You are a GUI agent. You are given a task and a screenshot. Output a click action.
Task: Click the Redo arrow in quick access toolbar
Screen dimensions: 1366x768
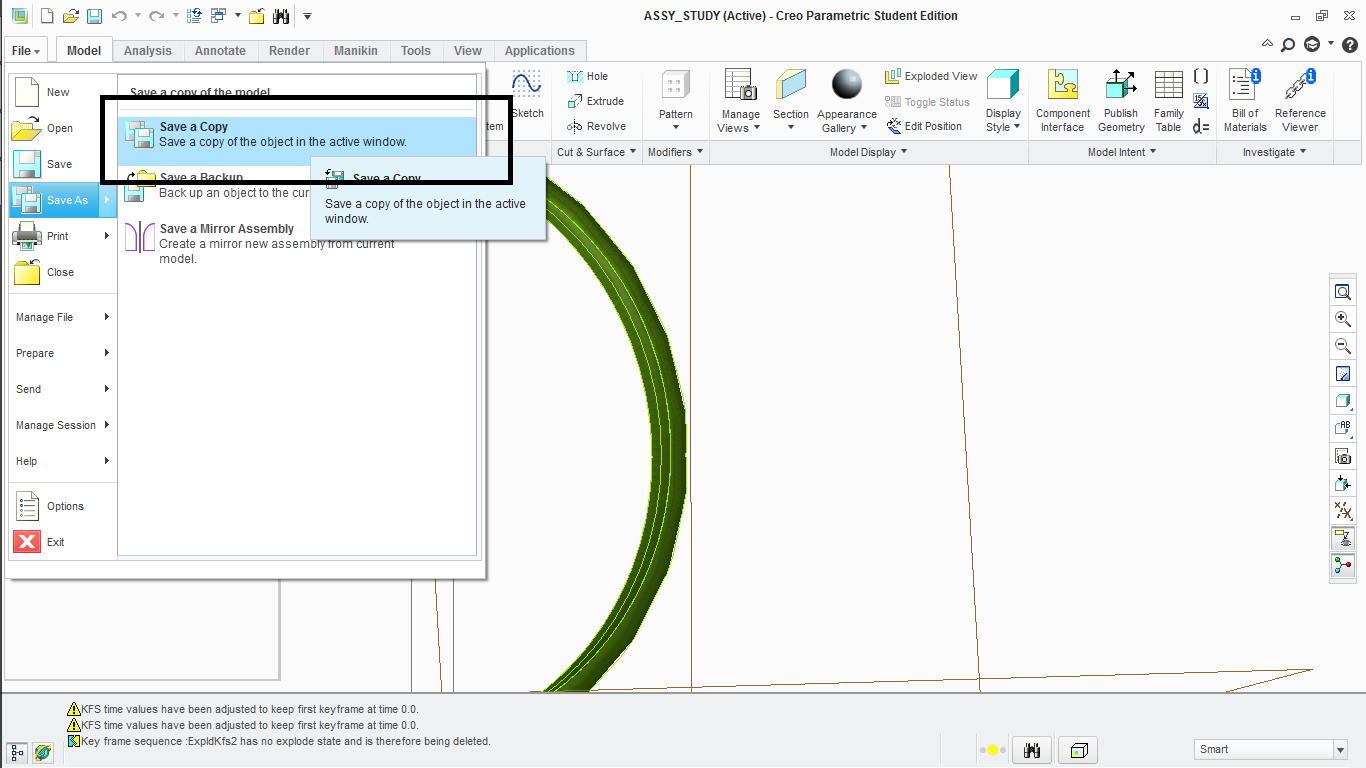click(156, 16)
